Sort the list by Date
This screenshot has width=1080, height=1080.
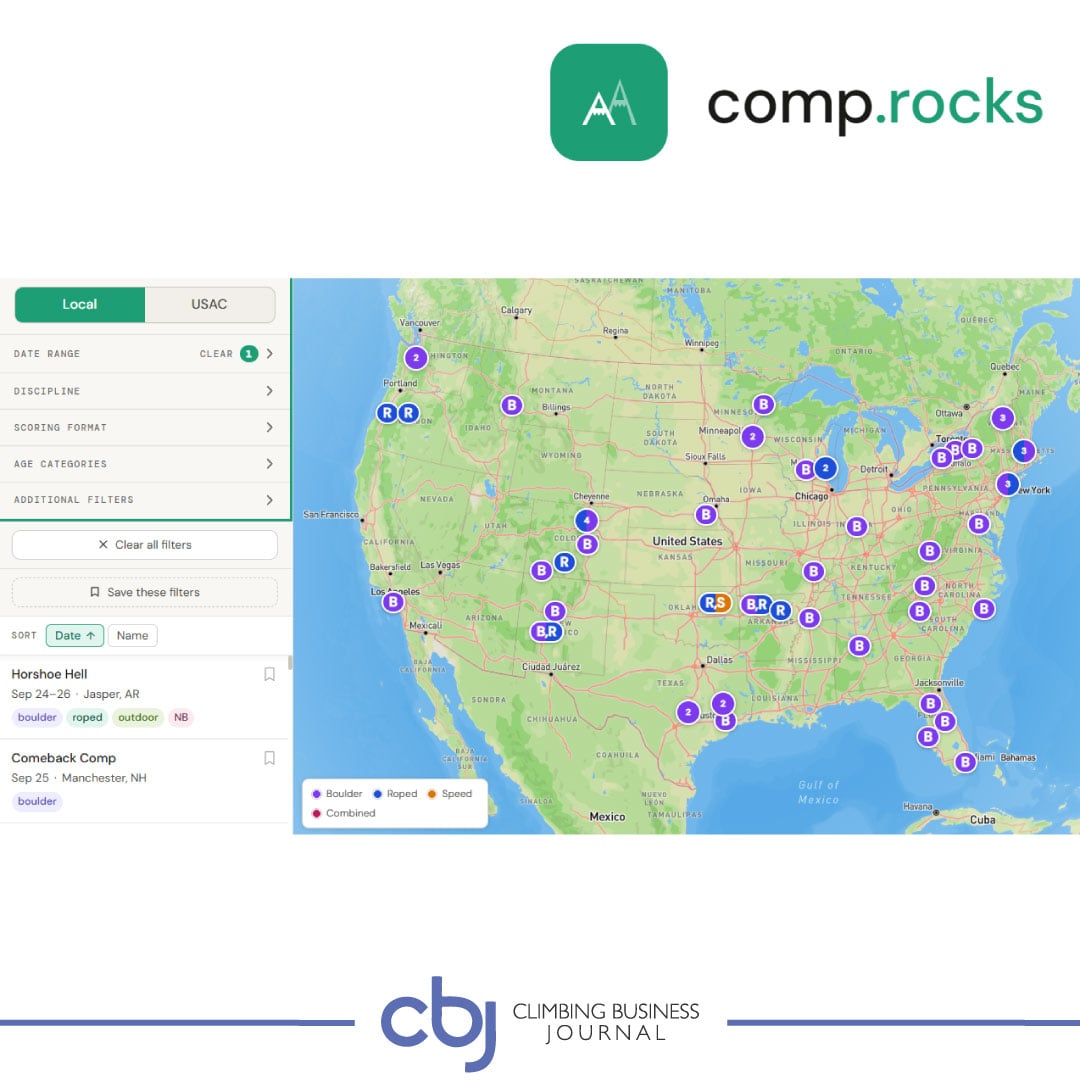point(74,636)
